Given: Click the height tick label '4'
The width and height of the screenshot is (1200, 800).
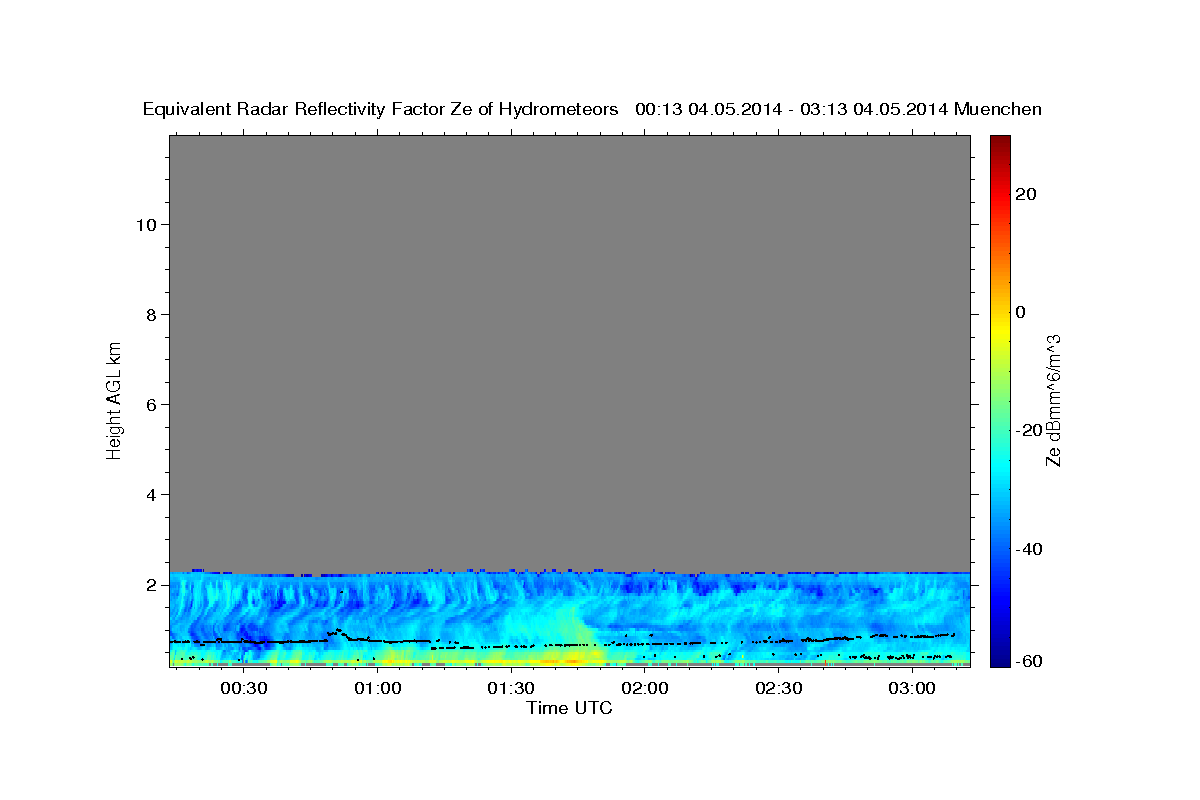Looking at the screenshot, I should [152, 494].
